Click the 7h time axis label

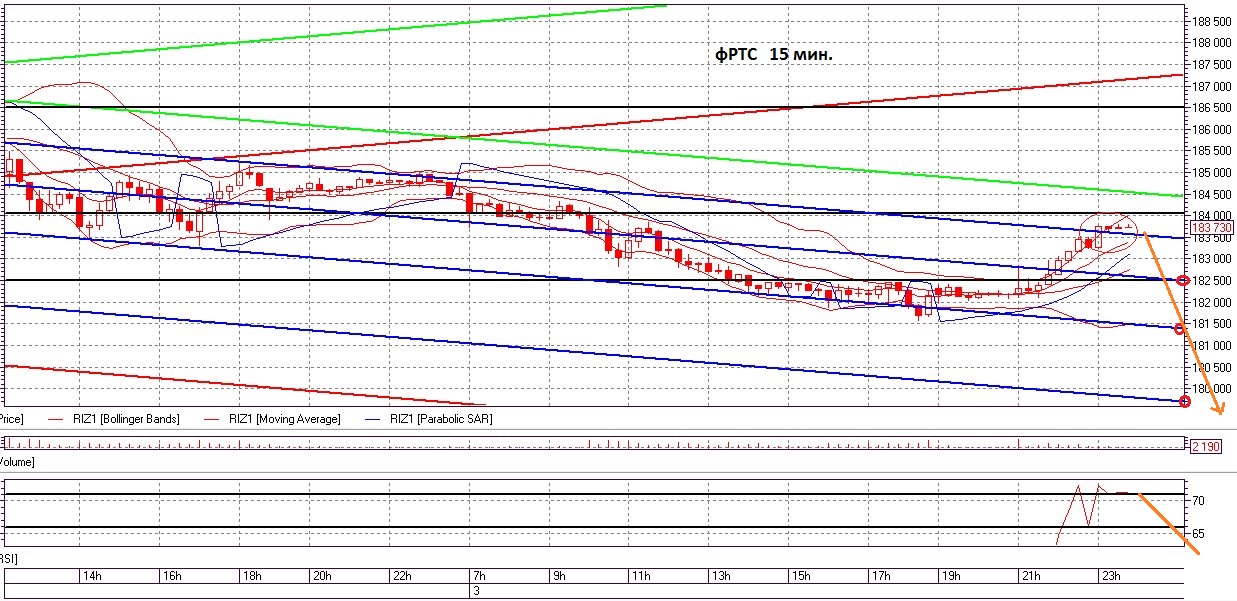pos(479,576)
